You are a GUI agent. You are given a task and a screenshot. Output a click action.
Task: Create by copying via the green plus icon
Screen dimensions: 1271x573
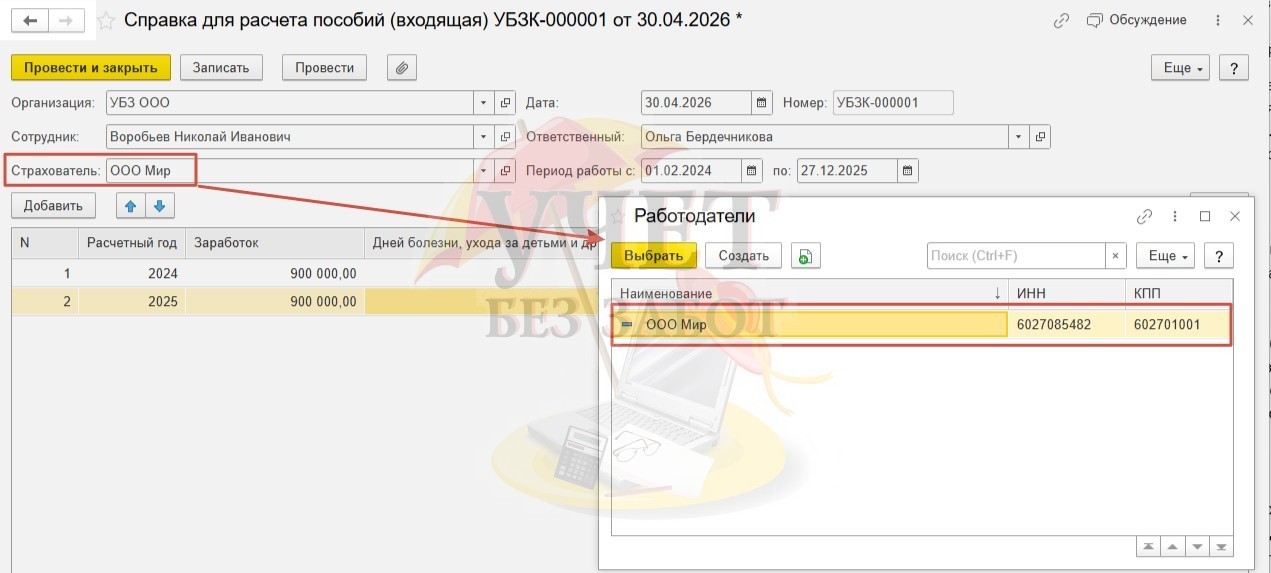click(x=806, y=256)
